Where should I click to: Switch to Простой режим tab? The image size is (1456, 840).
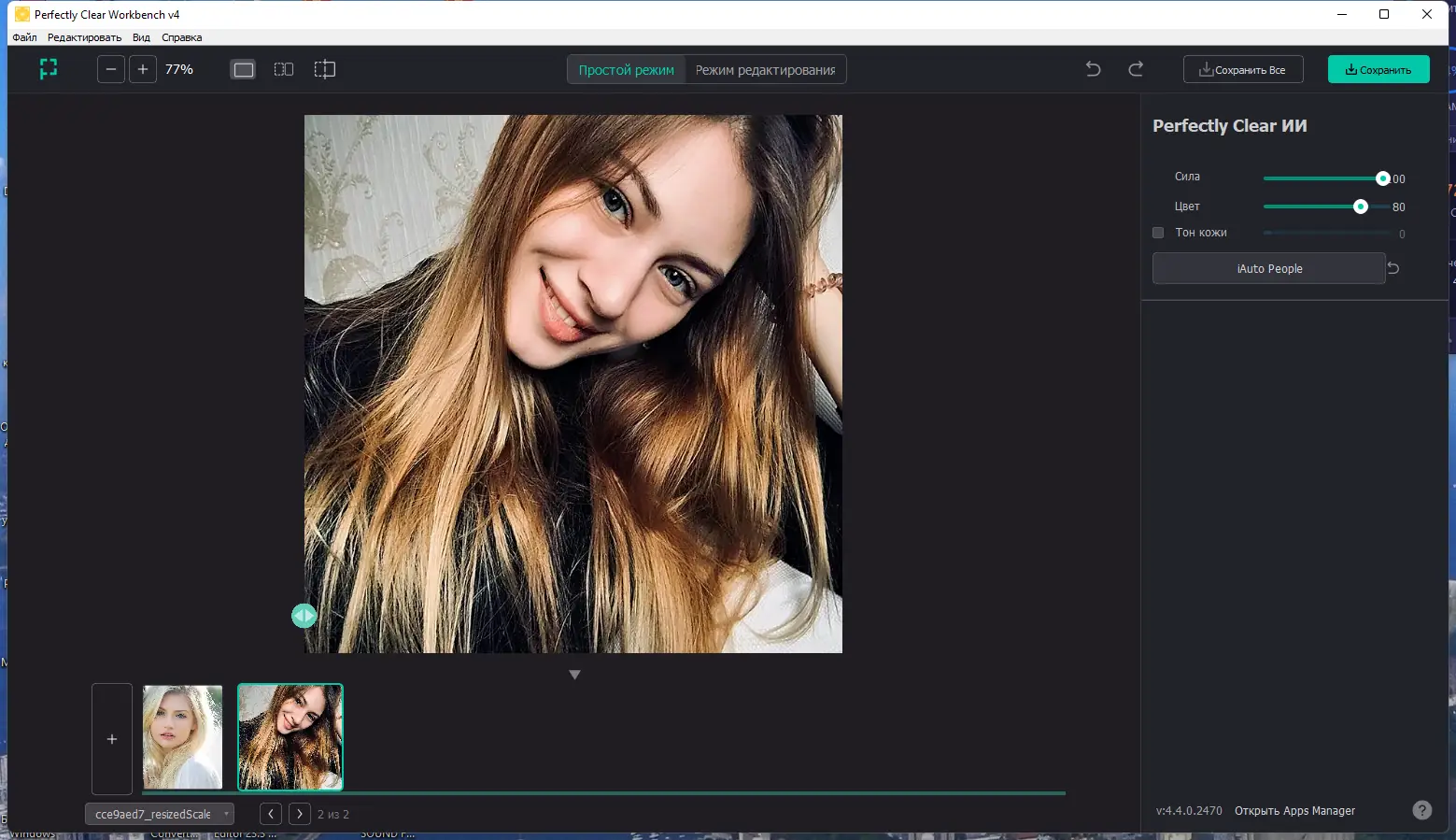pos(627,70)
